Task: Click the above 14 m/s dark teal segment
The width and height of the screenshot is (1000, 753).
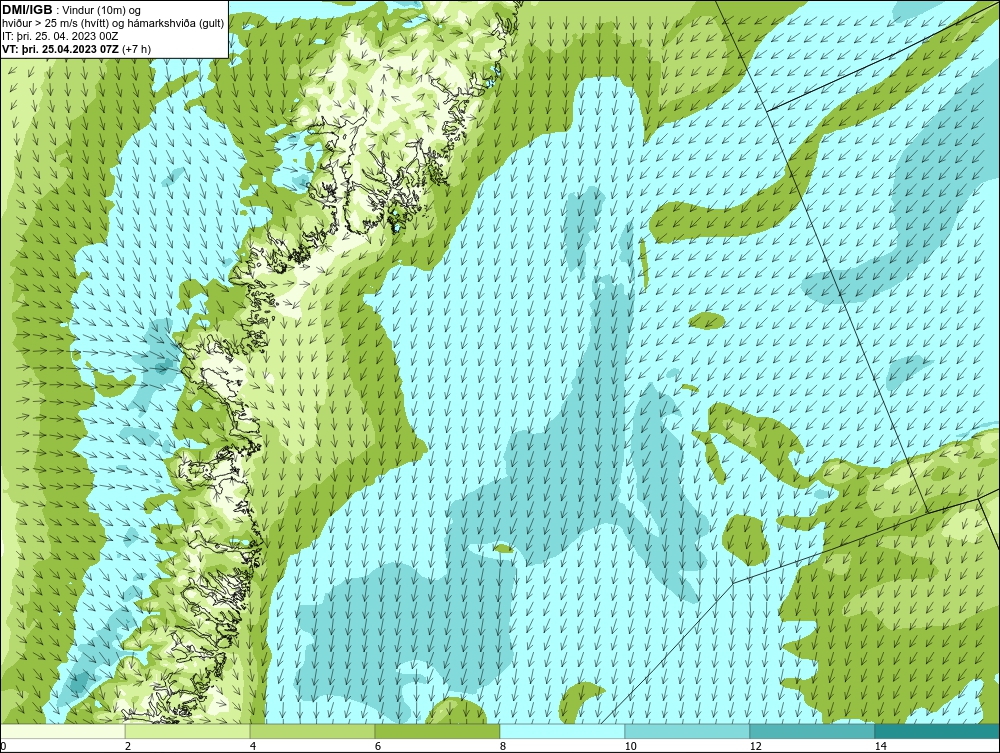Action: point(938,731)
